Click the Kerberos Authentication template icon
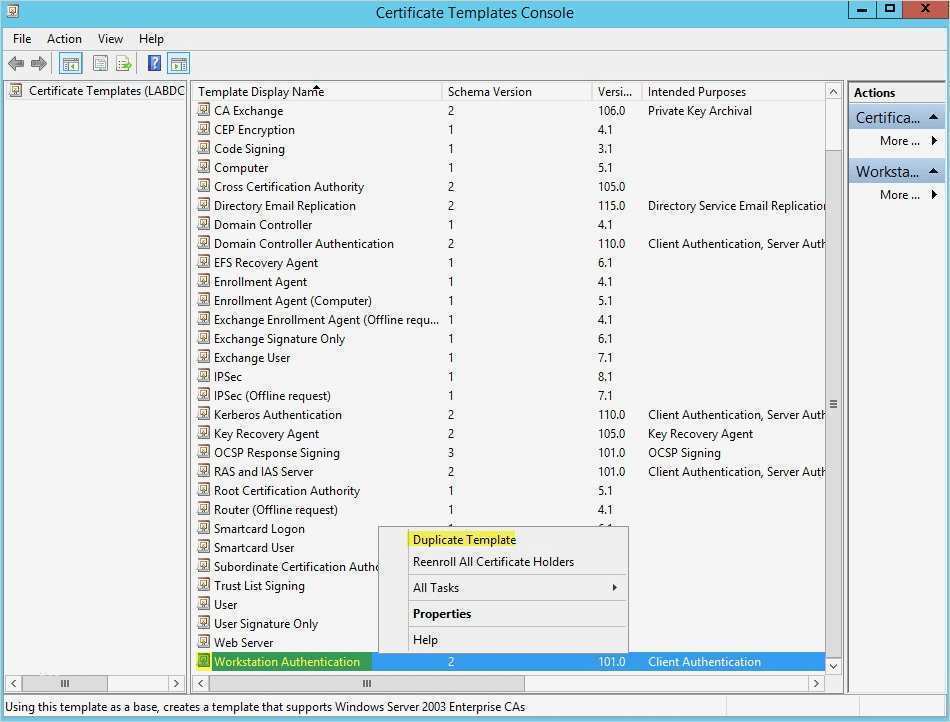 click(204, 414)
